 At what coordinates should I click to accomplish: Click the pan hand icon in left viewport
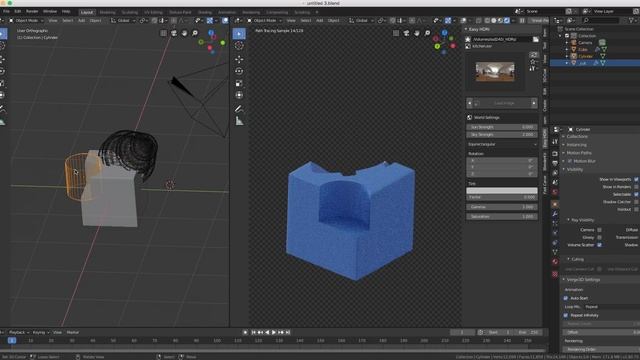(184, 33)
